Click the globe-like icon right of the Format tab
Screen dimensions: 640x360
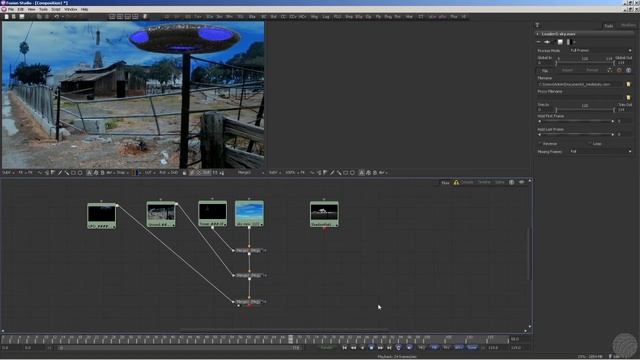629,70
